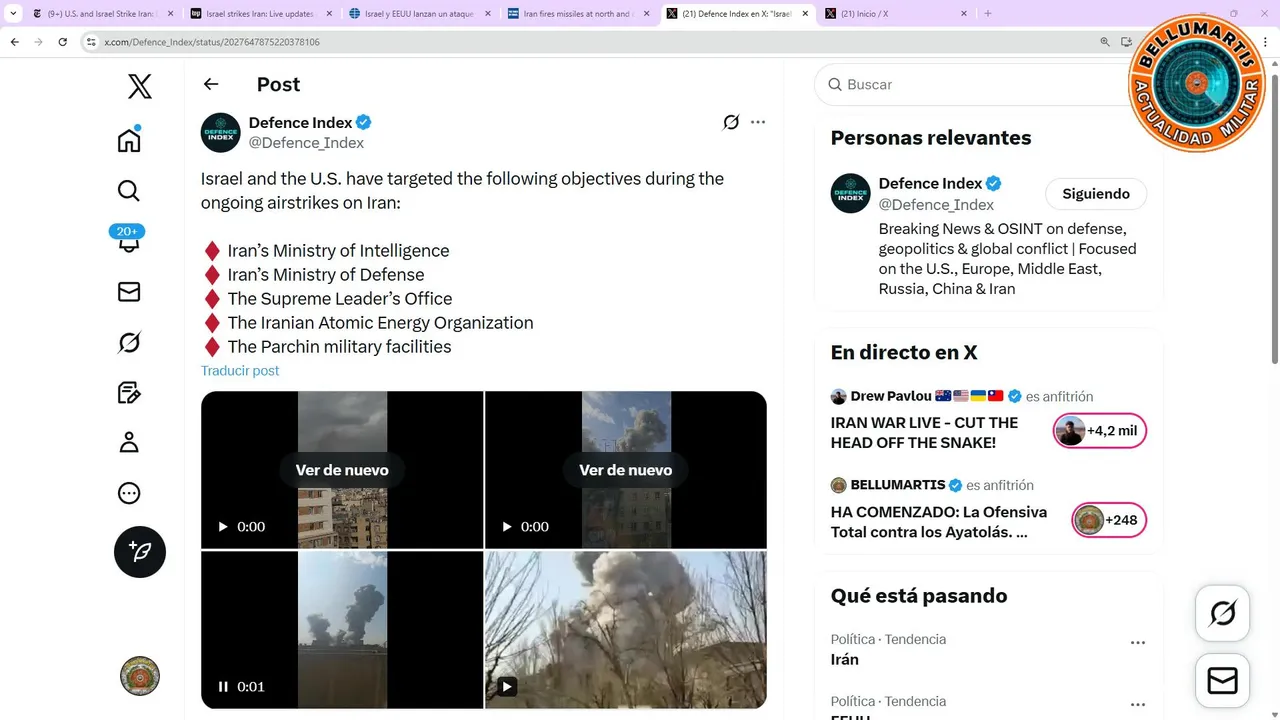Screen dimensions: 1280x720
Task: Open Notifications bell with 20+ badge
Action: (129, 242)
